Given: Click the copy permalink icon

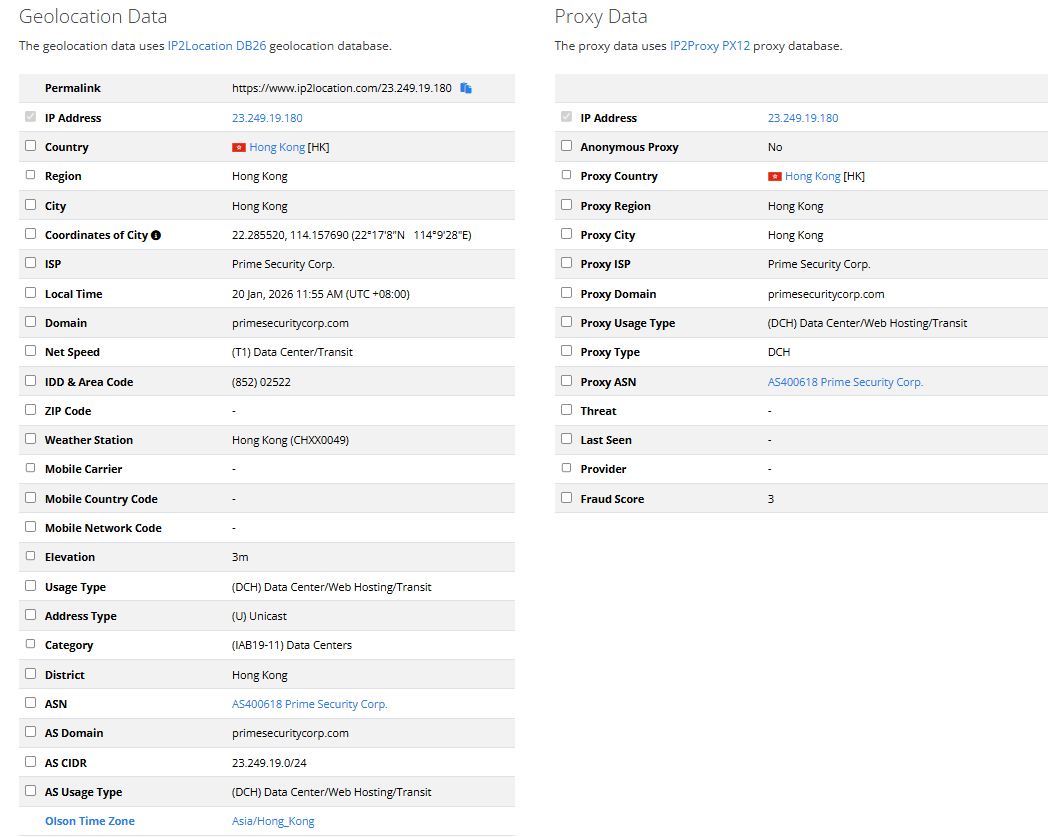Looking at the screenshot, I should (x=466, y=88).
